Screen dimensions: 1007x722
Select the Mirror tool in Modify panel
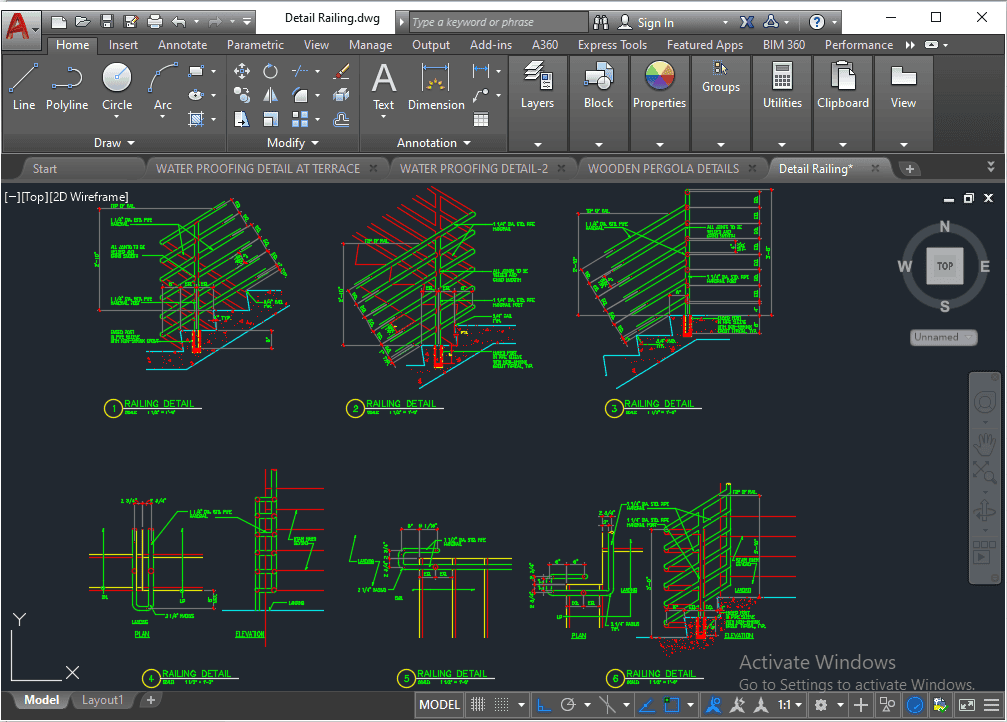271,95
